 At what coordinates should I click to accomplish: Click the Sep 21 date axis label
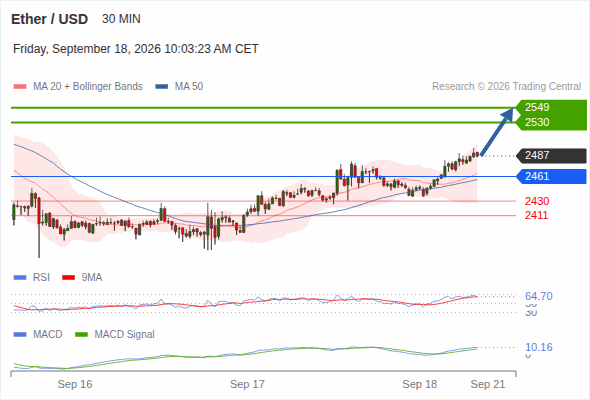pos(488,384)
